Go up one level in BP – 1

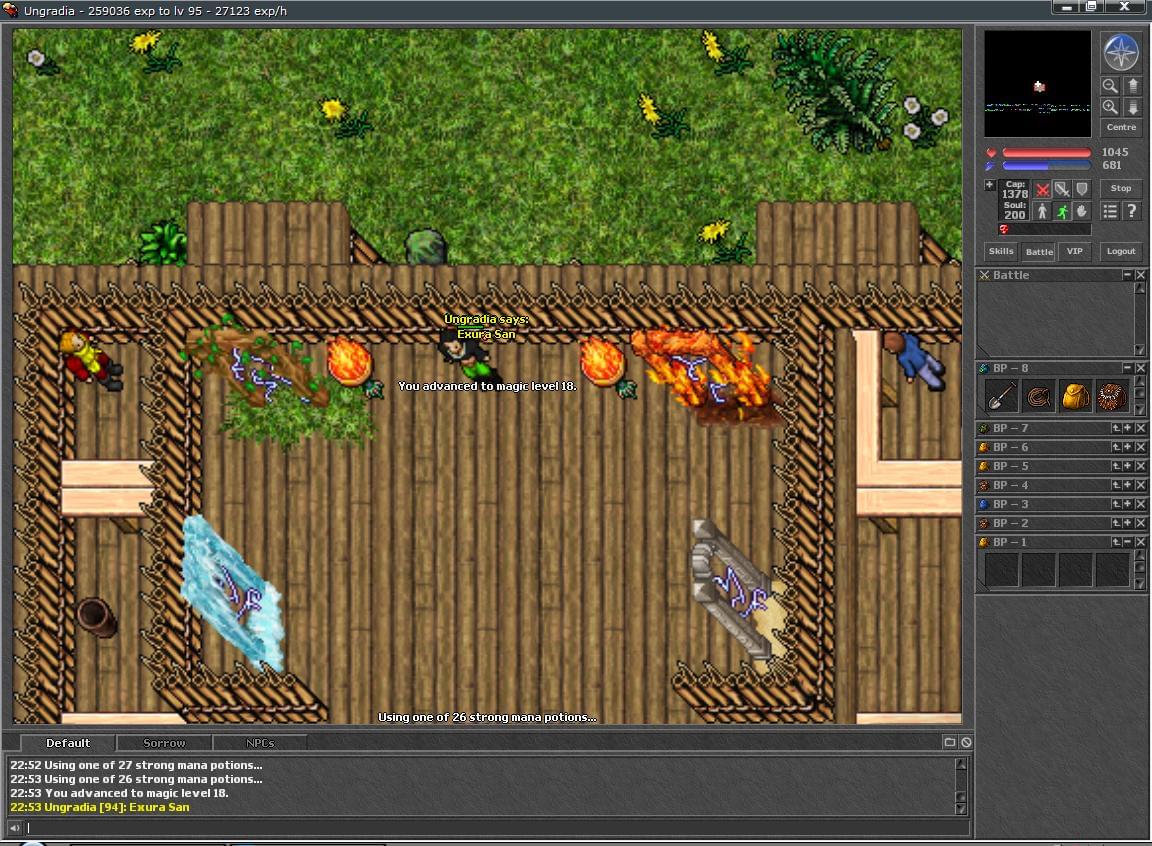1116,542
